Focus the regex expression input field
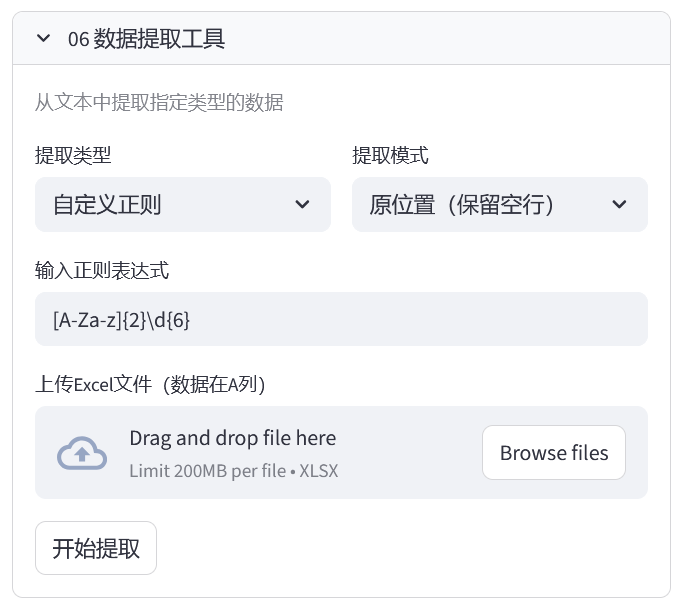Viewport: 678px width, 606px height. (x=341, y=320)
